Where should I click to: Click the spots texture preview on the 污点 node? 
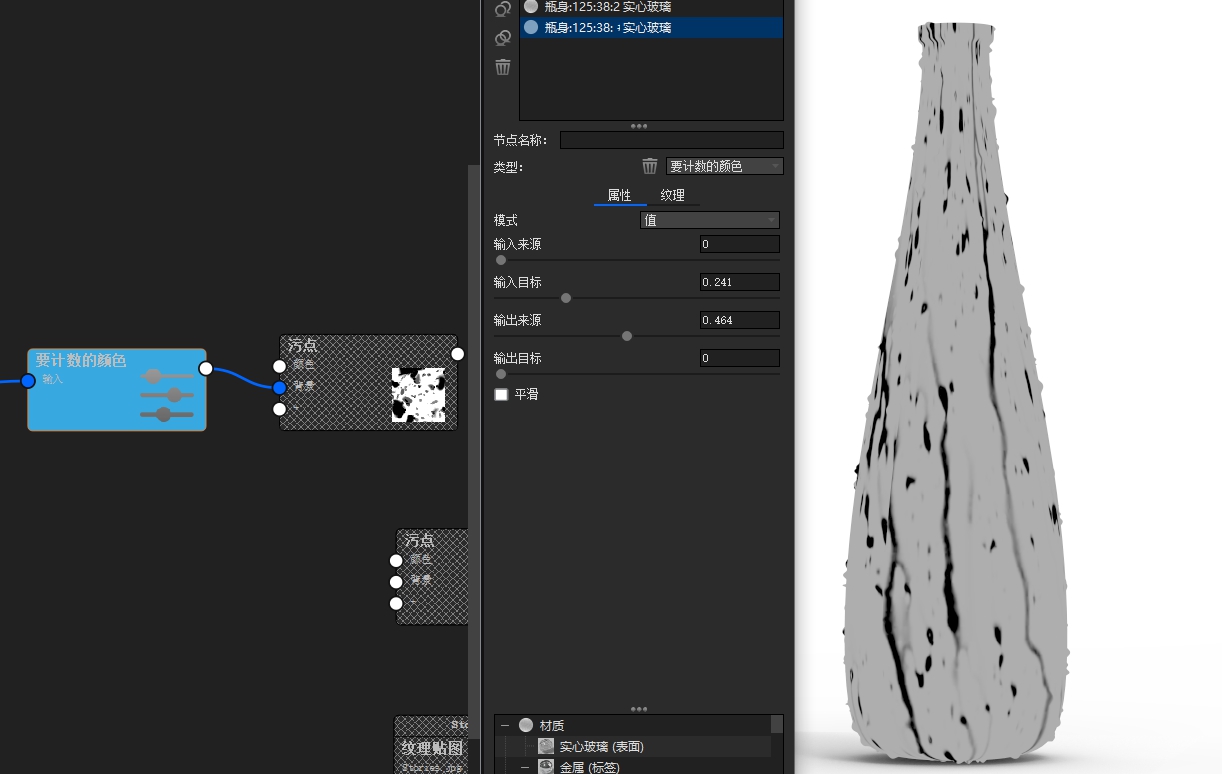pos(420,393)
